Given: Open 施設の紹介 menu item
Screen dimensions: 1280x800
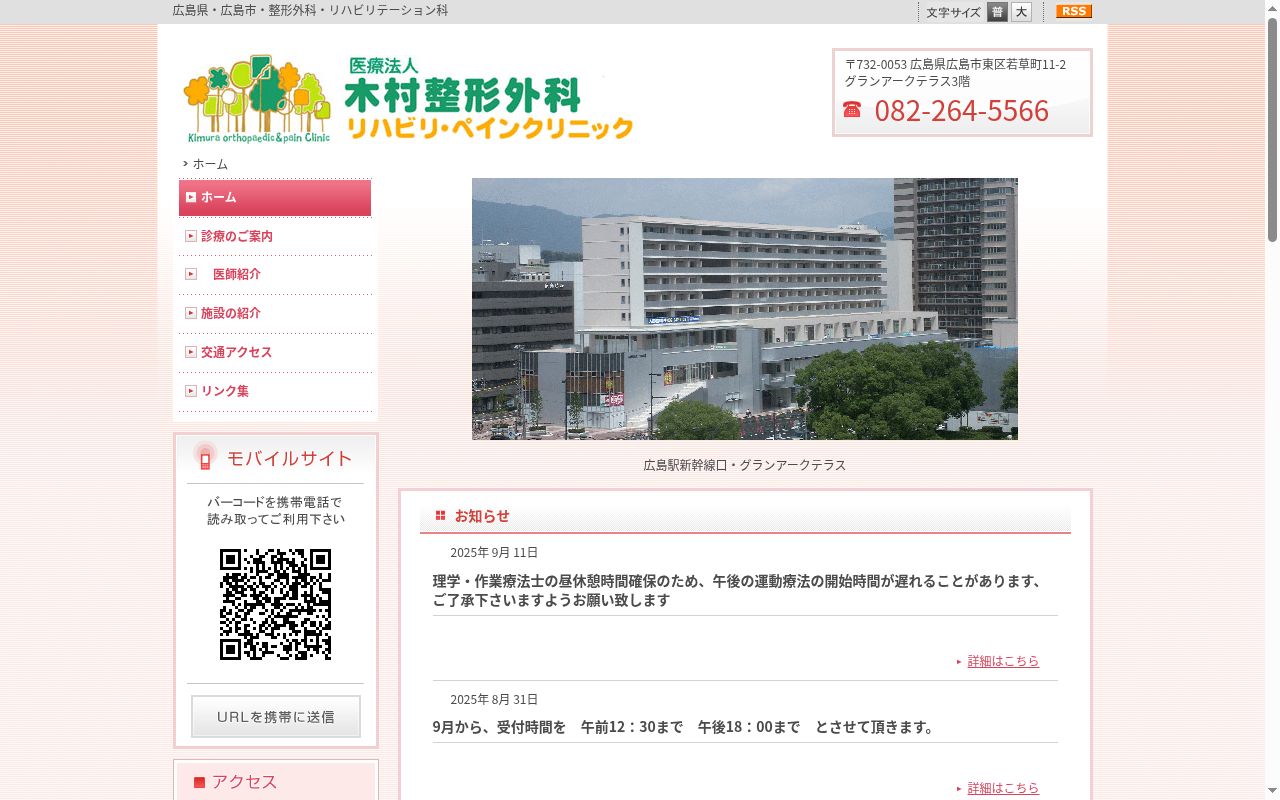Looking at the screenshot, I should (x=231, y=313).
